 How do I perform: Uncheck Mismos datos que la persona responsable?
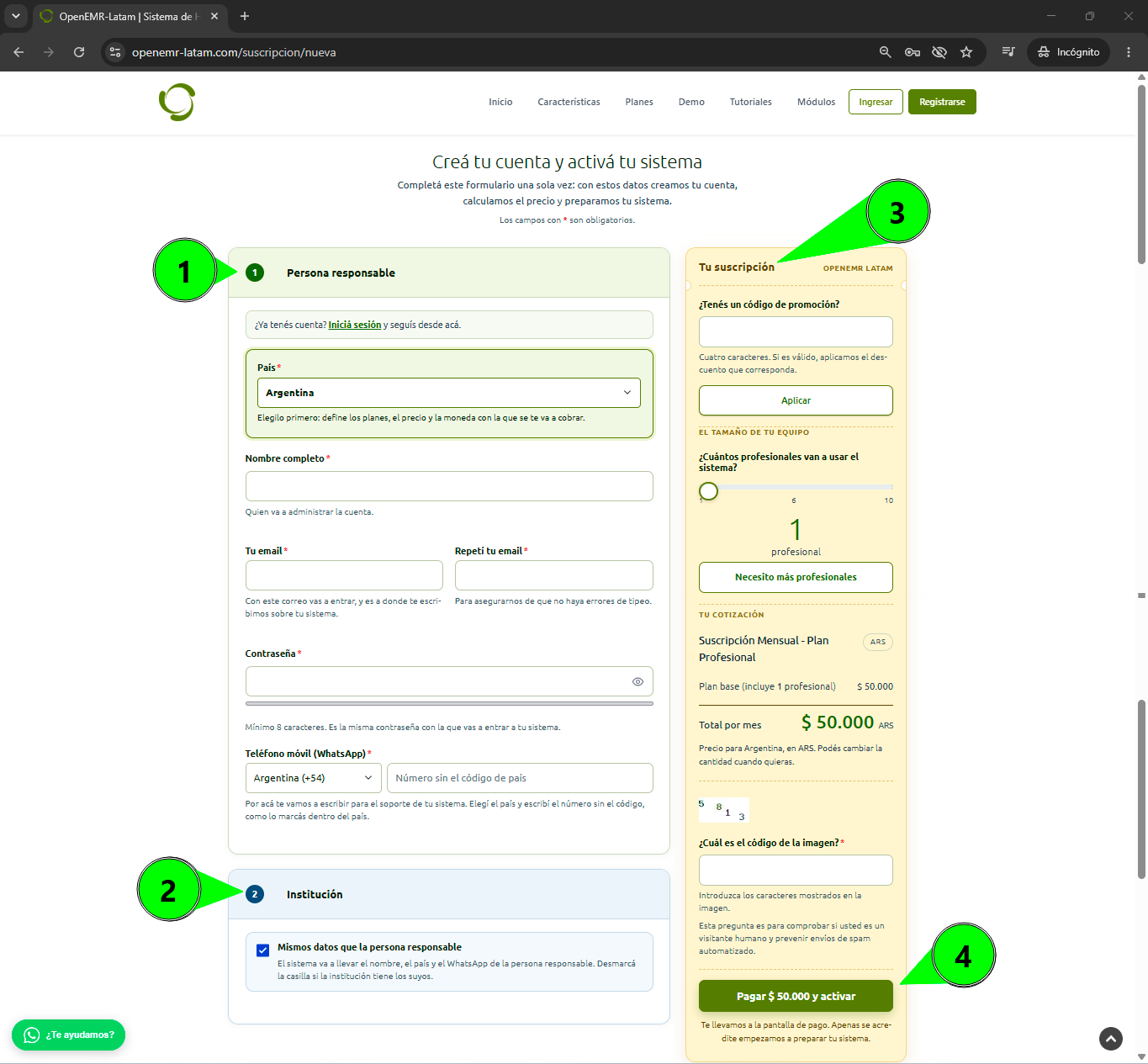[263, 950]
